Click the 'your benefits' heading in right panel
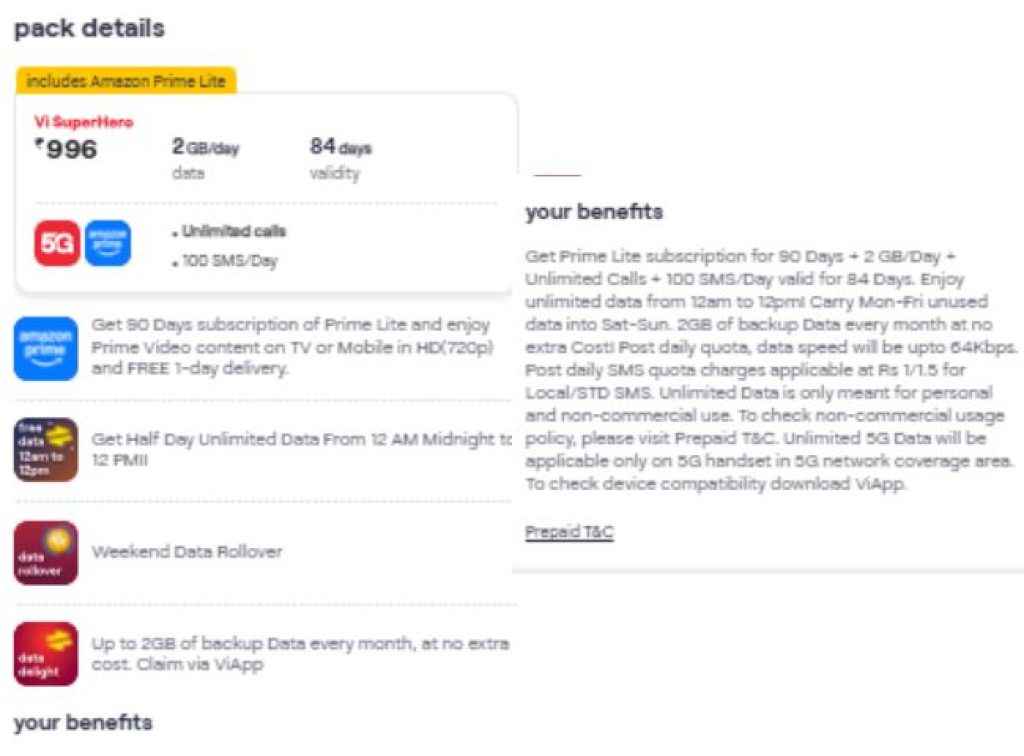 click(x=594, y=212)
